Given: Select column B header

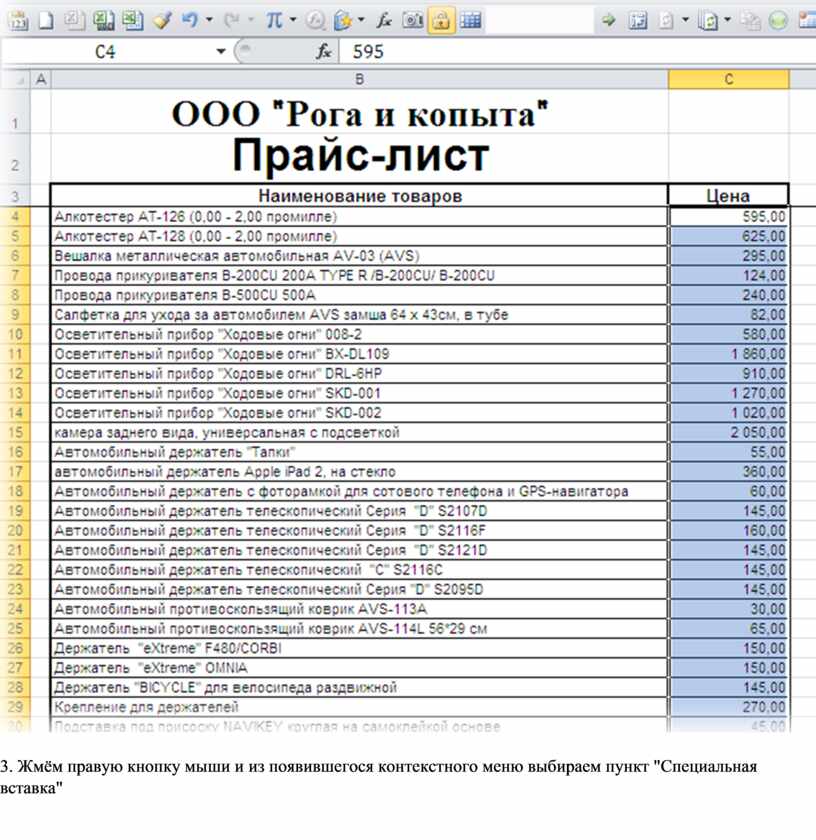Looking at the screenshot, I should (360, 80).
